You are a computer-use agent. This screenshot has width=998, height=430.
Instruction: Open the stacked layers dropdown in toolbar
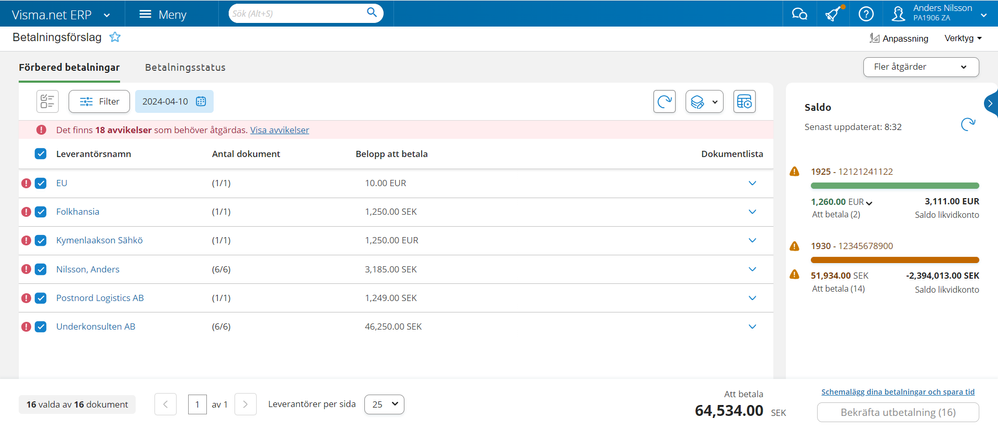[704, 102]
